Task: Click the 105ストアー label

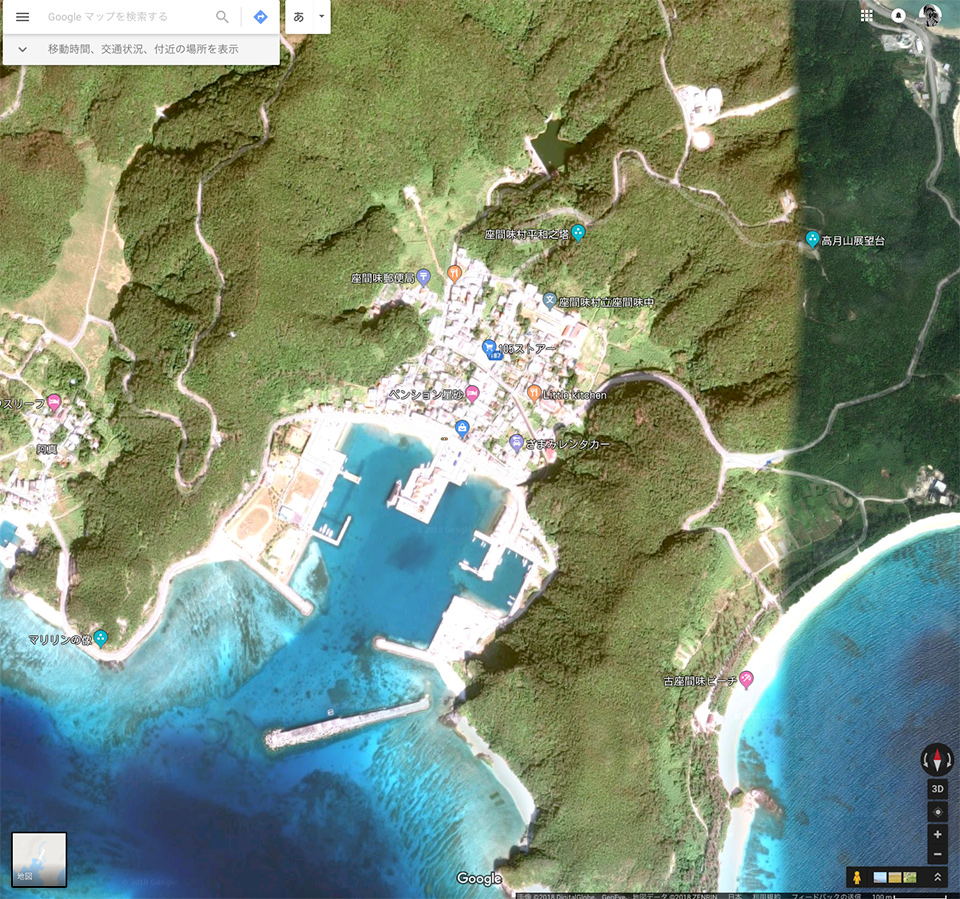Action: coord(527,349)
